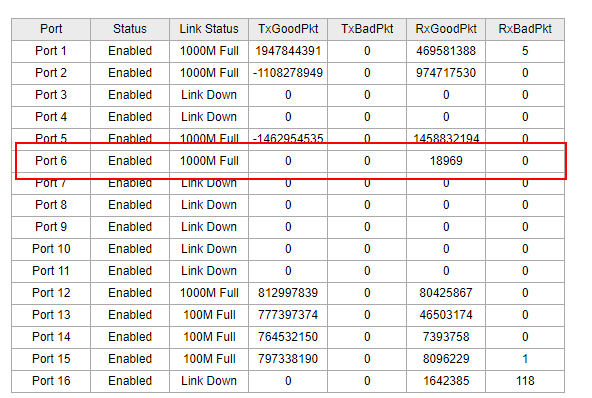The image size is (592, 398).
Task: Select the Port 4 cell
Action: pos(51,117)
